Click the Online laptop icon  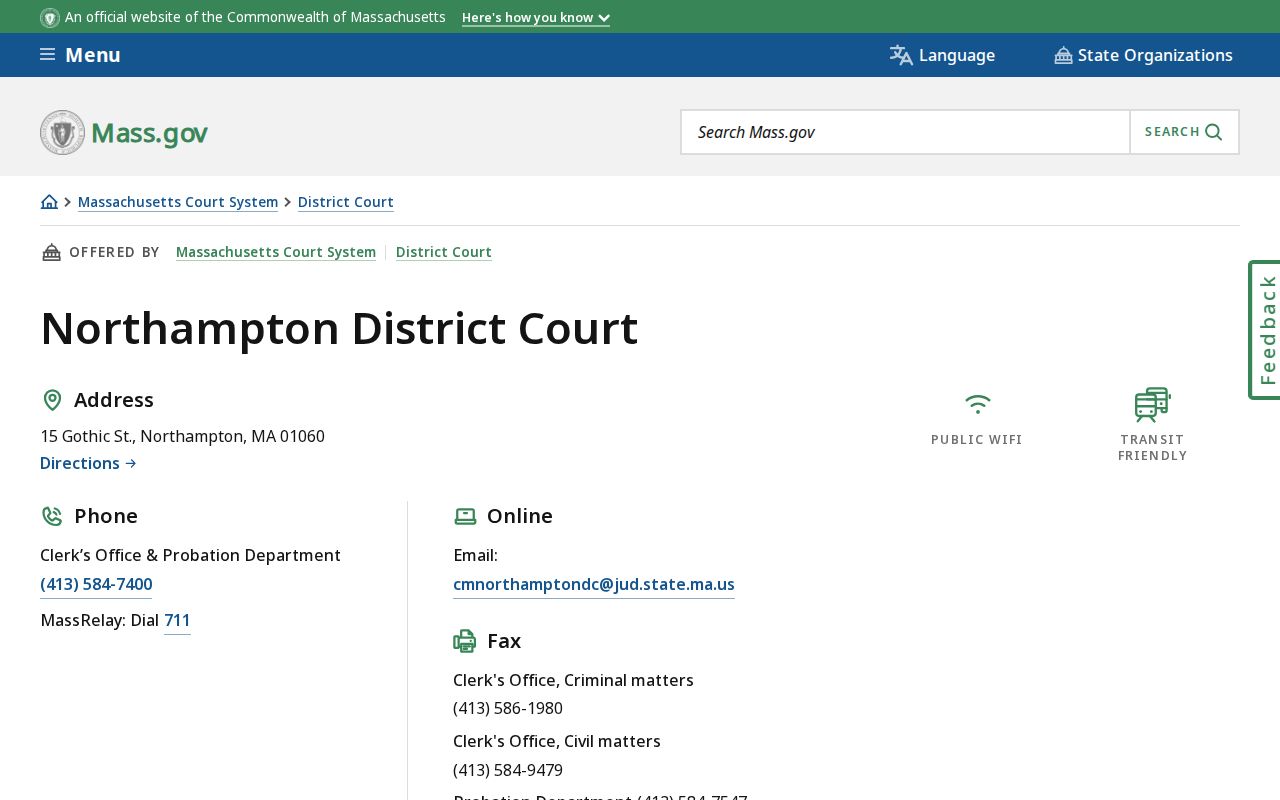(x=465, y=516)
